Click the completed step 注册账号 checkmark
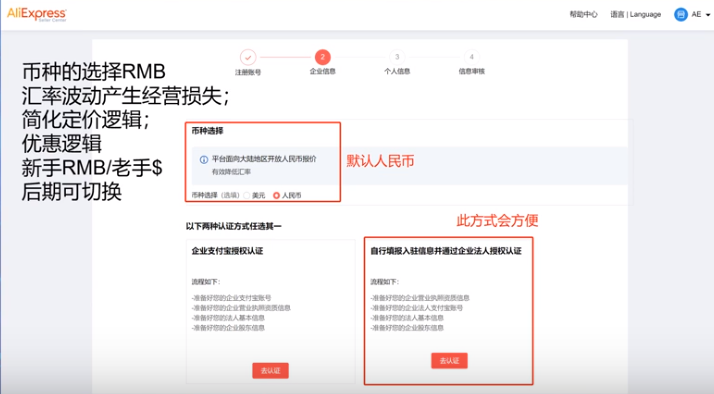 [248, 57]
